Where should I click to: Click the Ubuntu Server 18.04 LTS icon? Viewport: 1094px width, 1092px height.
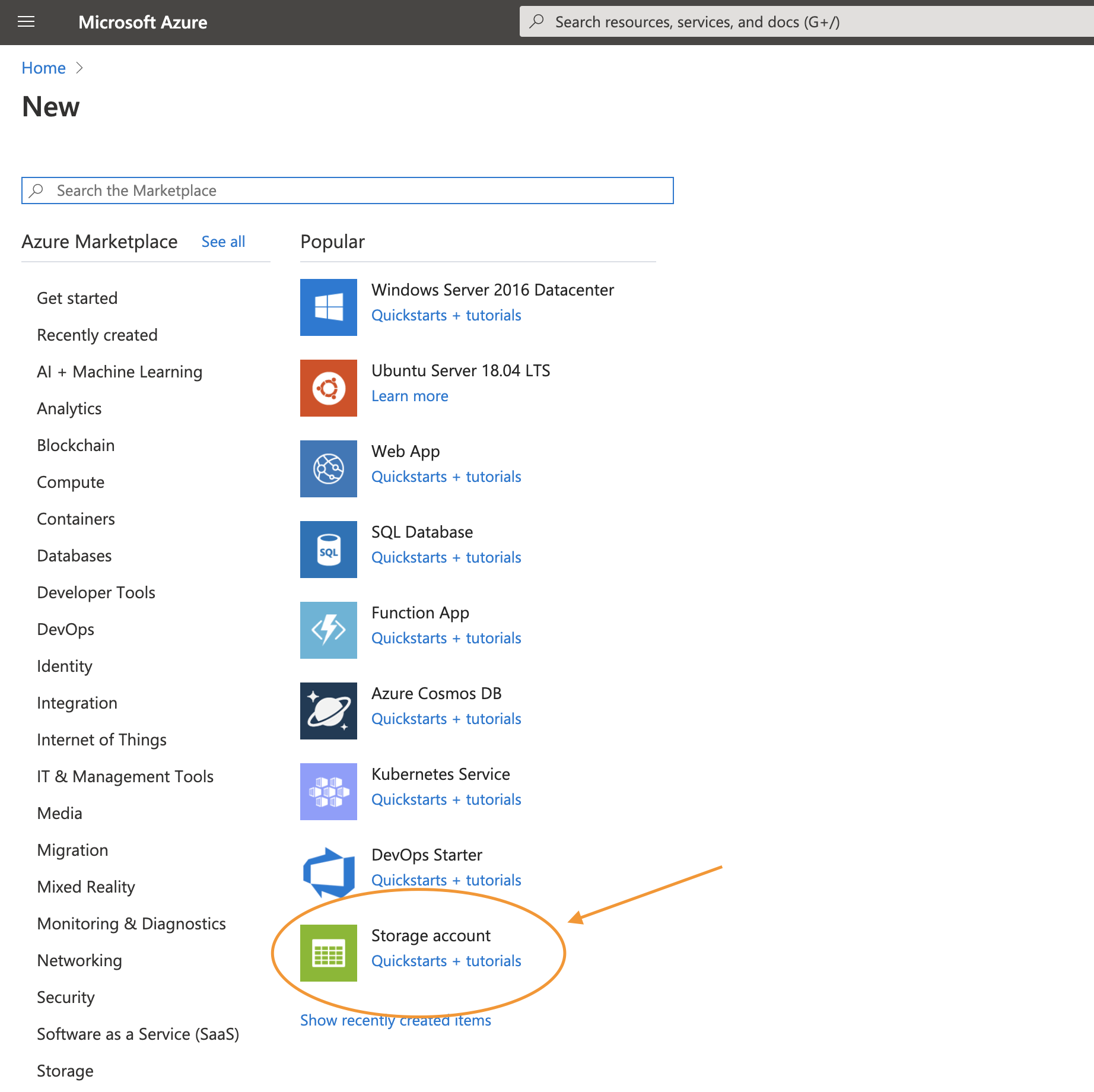click(329, 388)
